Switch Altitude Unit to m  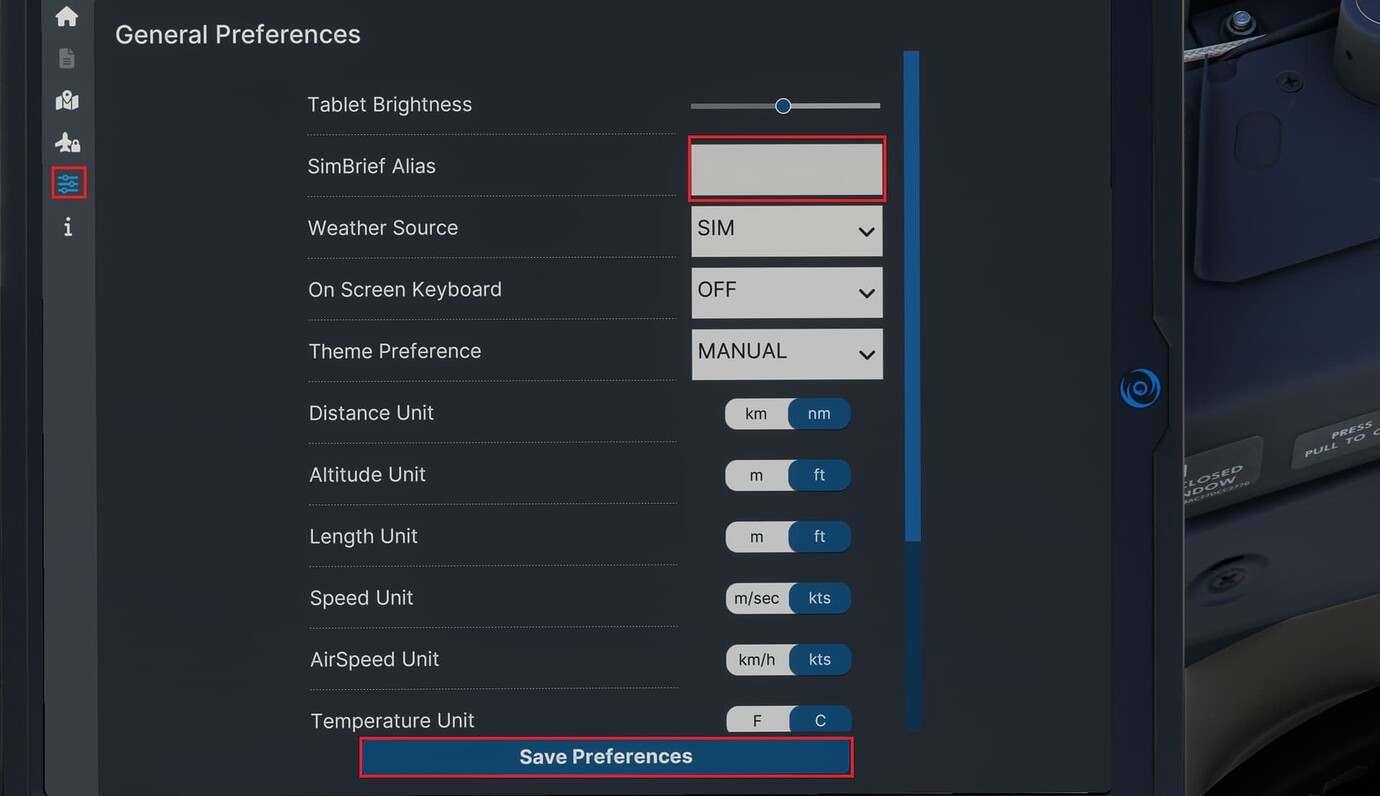pos(756,476)
